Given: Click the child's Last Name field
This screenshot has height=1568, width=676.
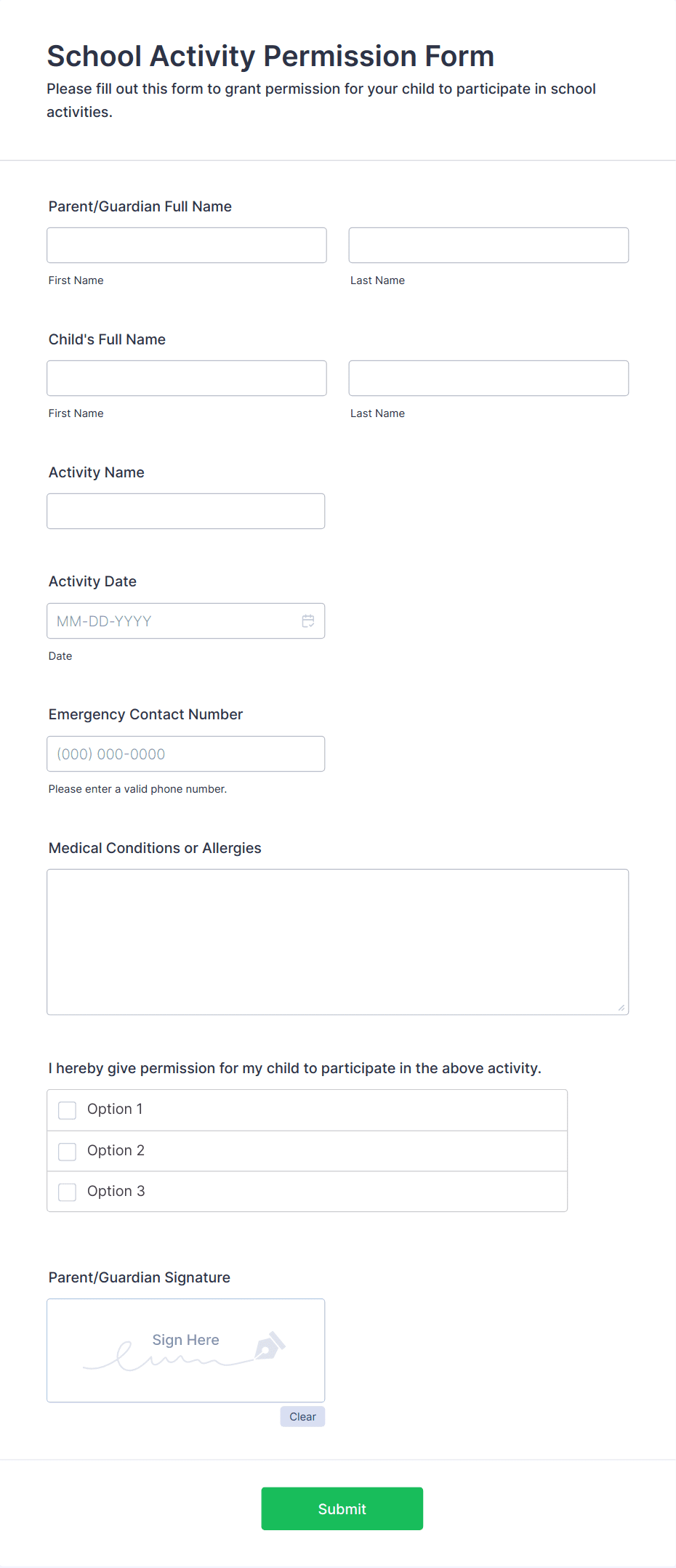Looking at the screenshot, I should (488, 378).
